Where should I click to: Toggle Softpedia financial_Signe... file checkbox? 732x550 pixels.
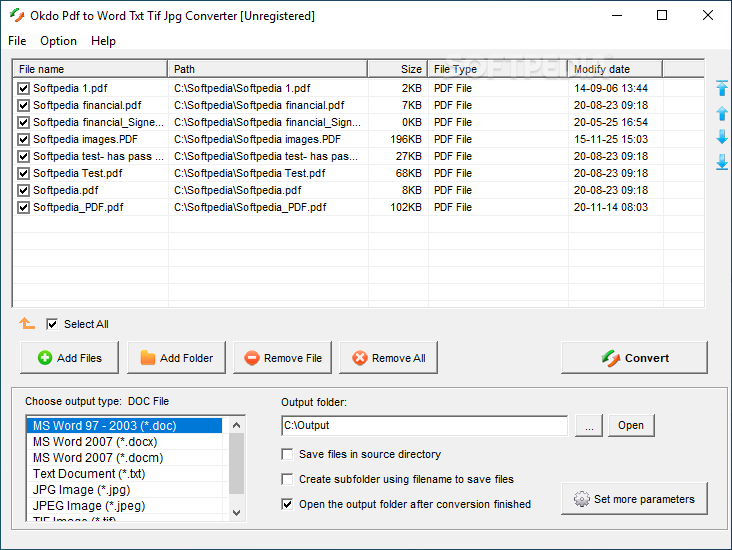click(x=23, y=122)
